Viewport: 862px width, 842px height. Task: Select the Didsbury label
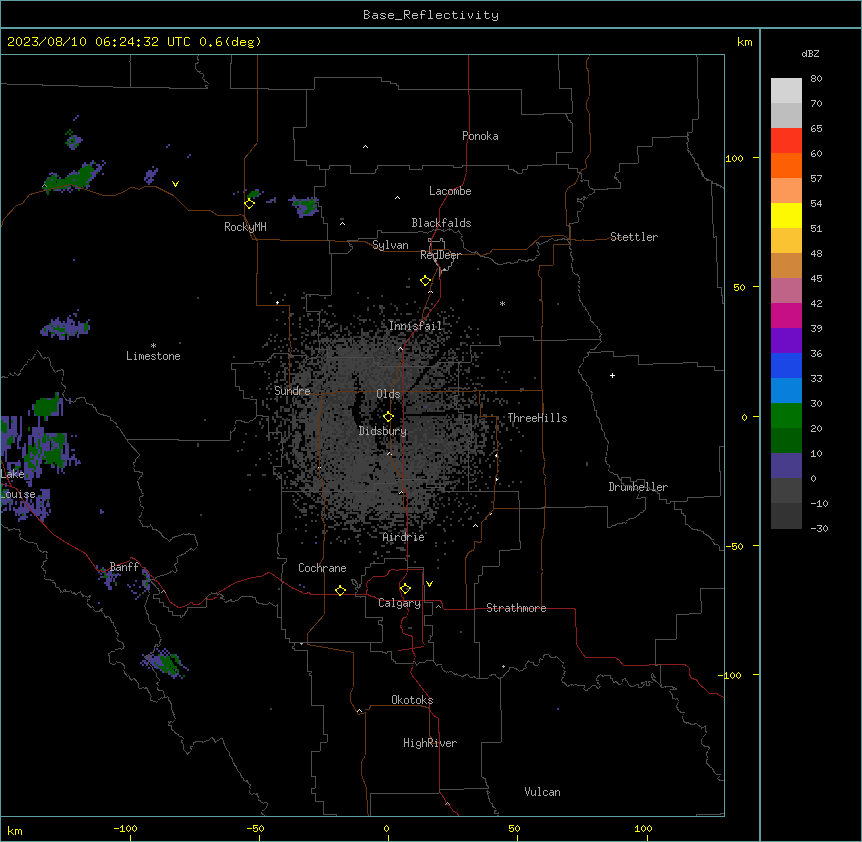(383, 431)
